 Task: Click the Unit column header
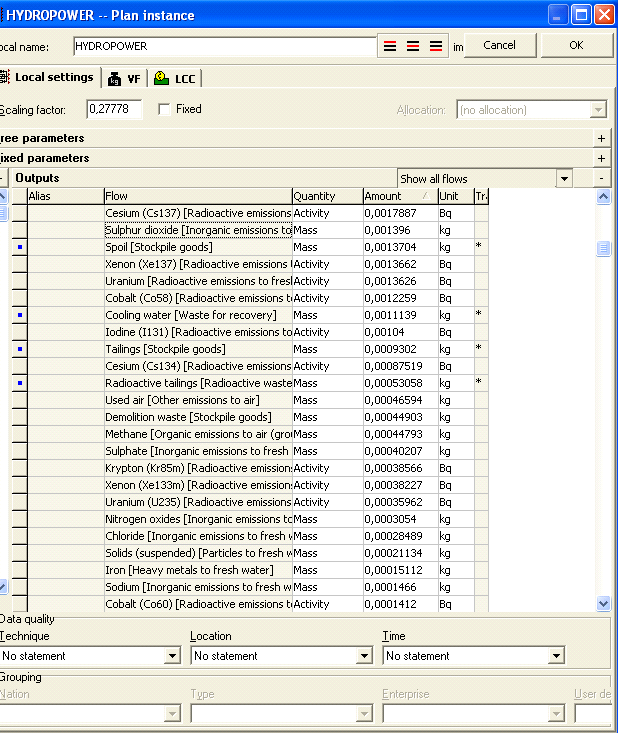tap(456, 196)
